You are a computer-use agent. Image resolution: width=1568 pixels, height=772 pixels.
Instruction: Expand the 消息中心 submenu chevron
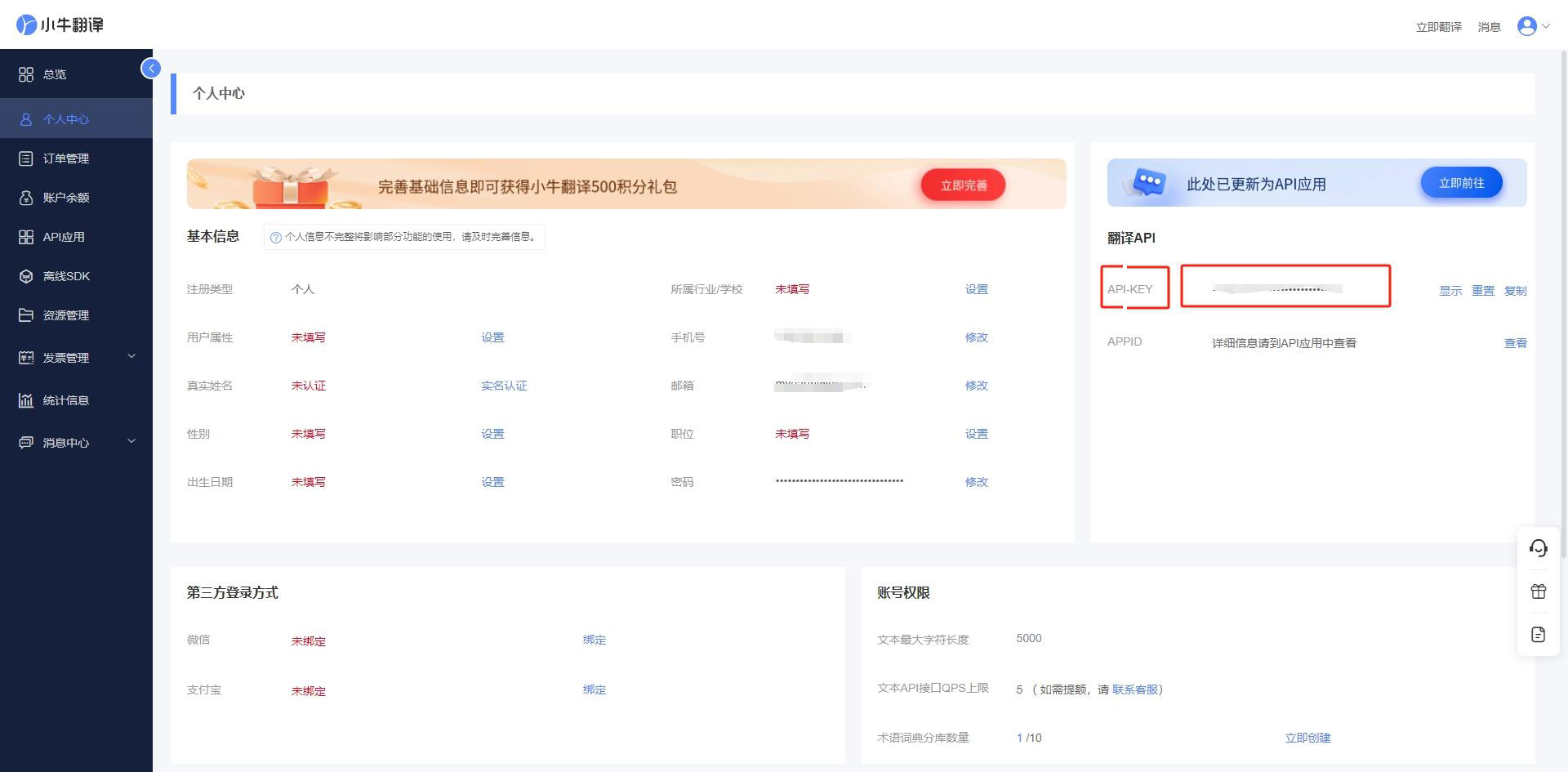coord(131,441)
